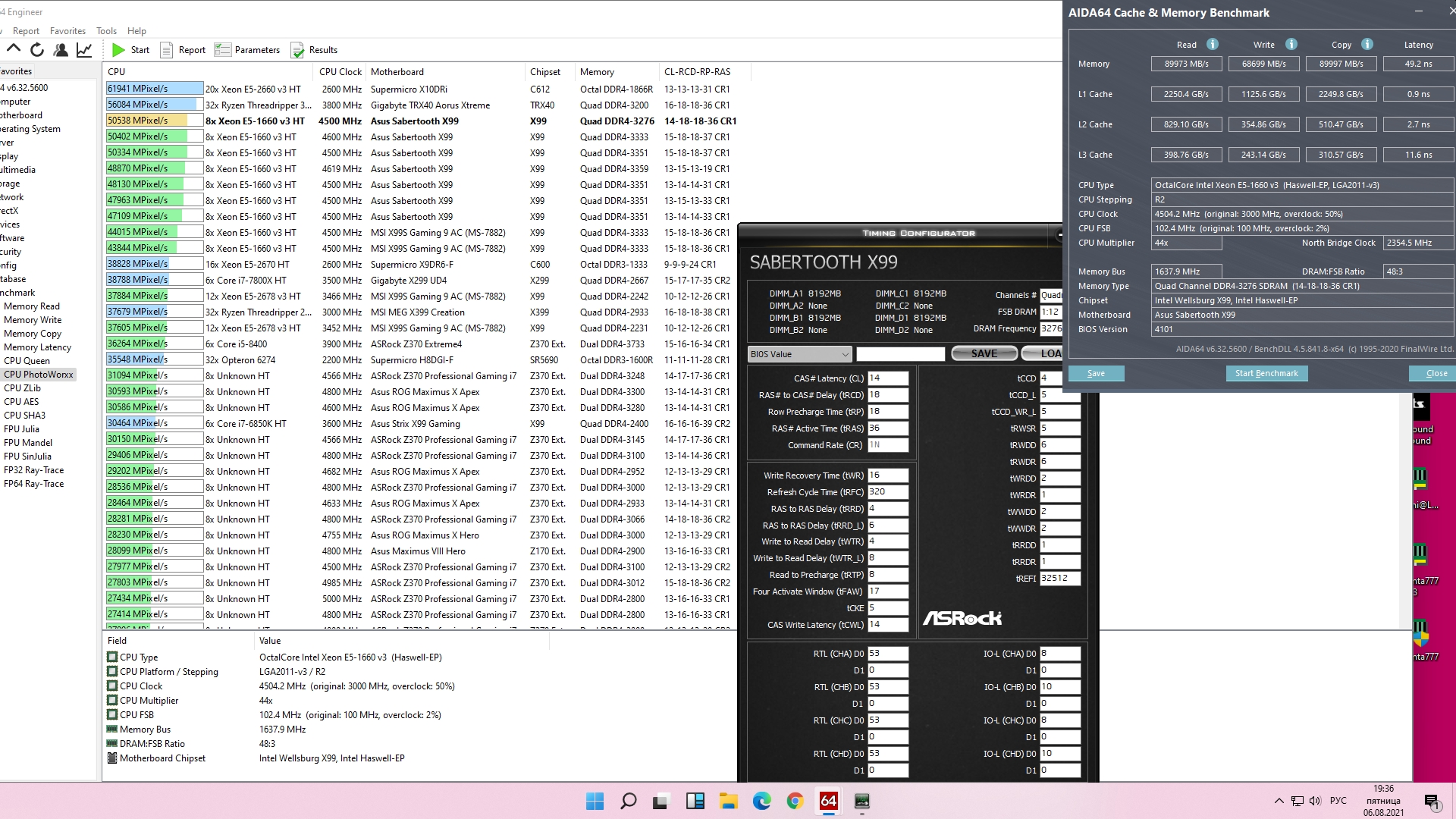Click the refresh icon in toolbar
Screen dimensions: 1456x819
pyautogui.click(x=37, y=50)
